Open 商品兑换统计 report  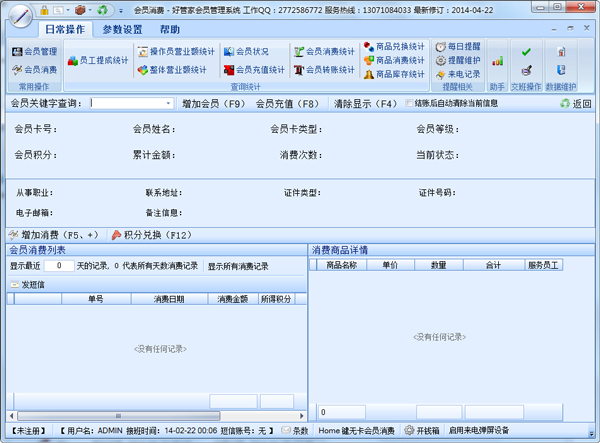pos(395,47)
